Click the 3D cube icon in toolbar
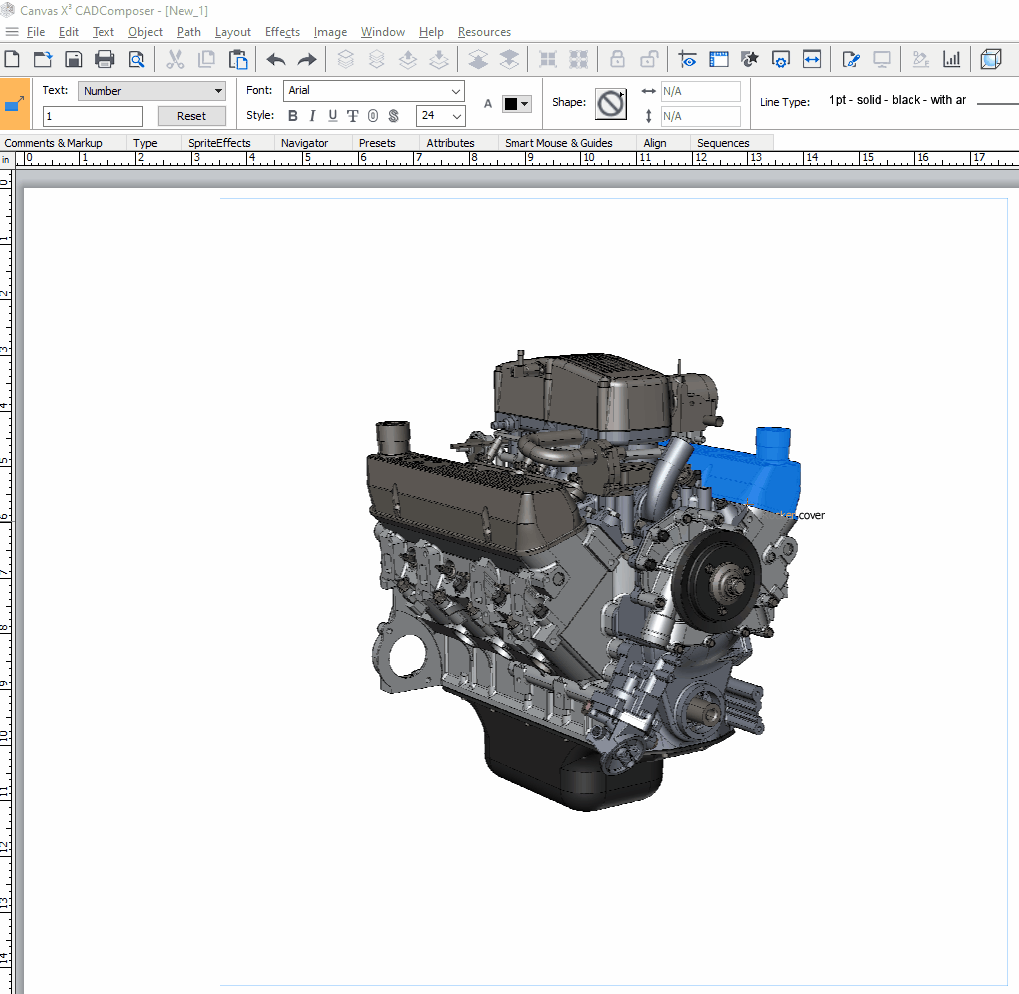 990,59
